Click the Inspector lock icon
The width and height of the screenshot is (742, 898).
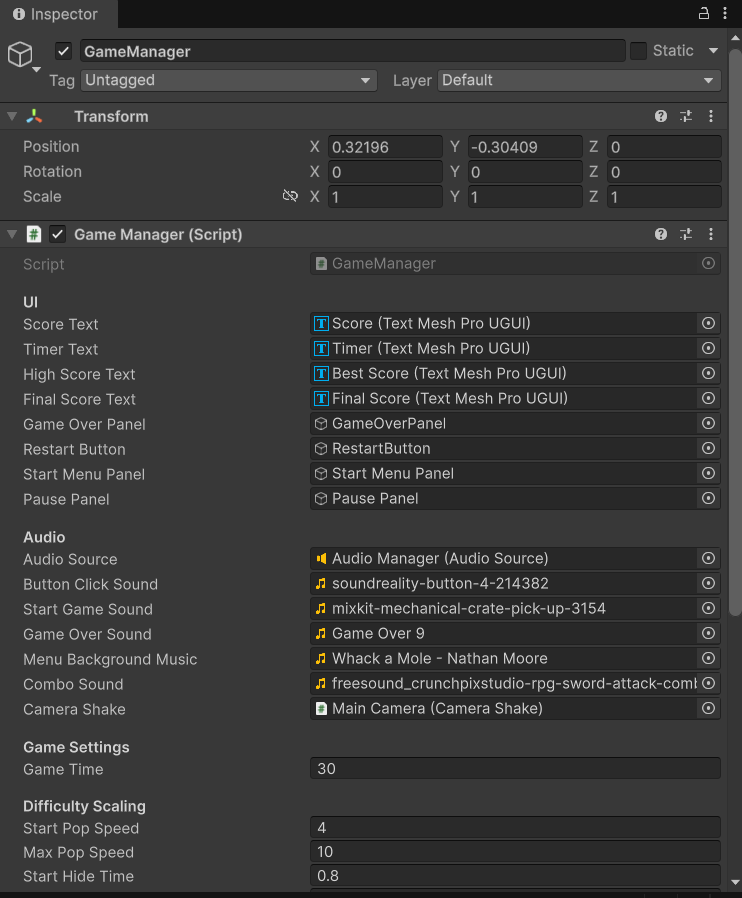703,13
